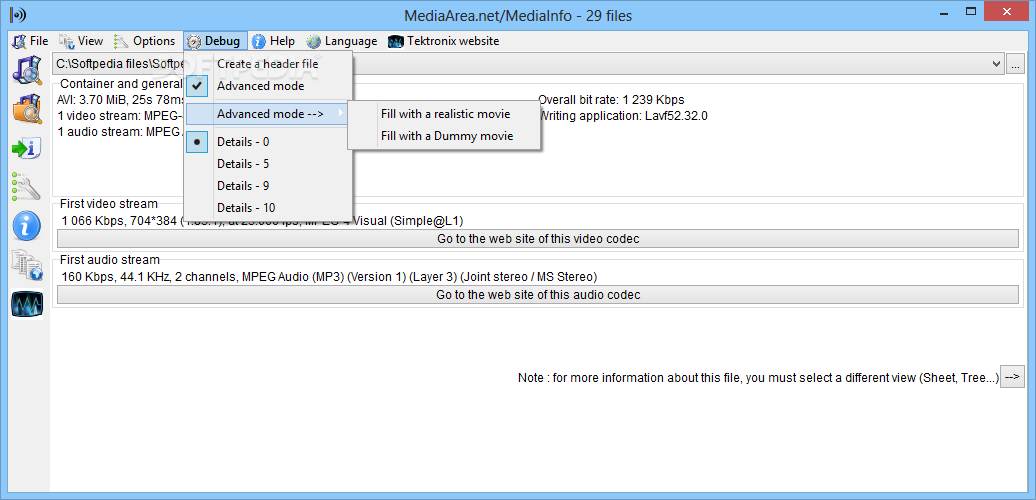Click the Overall bit rate text
Viewport: 1036px width, 500px height.
611,100
